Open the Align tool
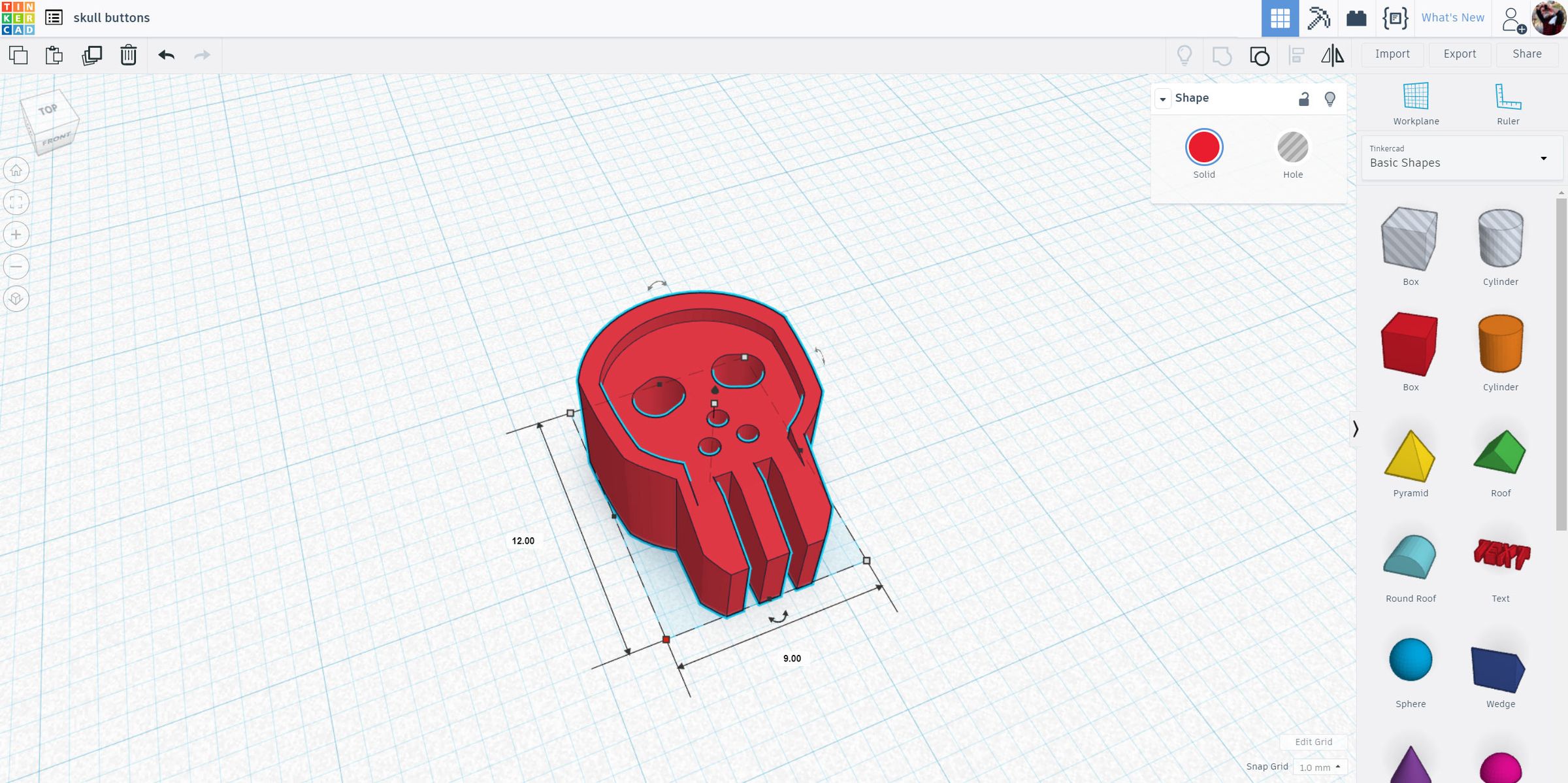 (x=1297, y=56)
